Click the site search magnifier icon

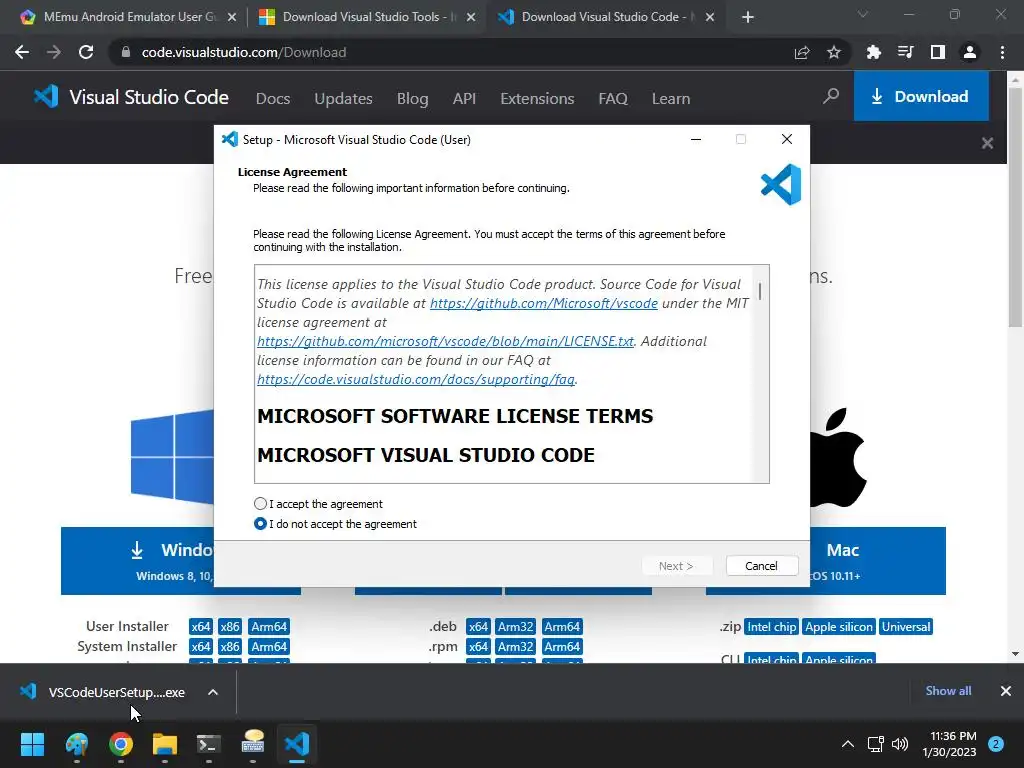coord(831,97)
